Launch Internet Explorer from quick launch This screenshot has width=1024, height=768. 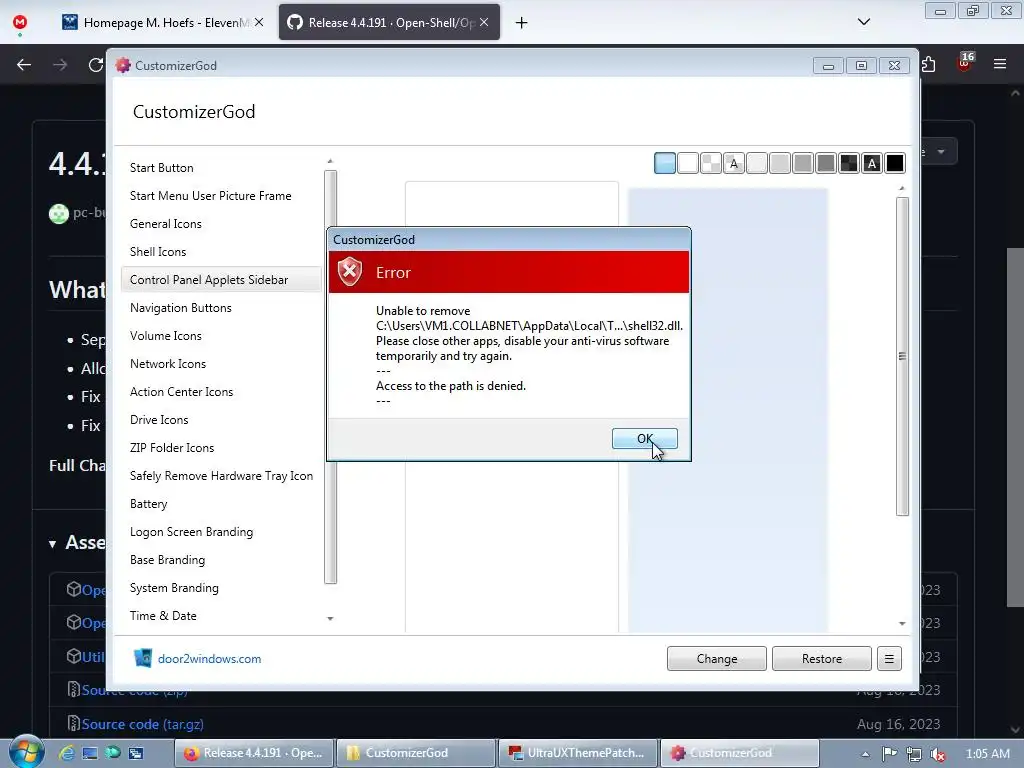(67, 753)
